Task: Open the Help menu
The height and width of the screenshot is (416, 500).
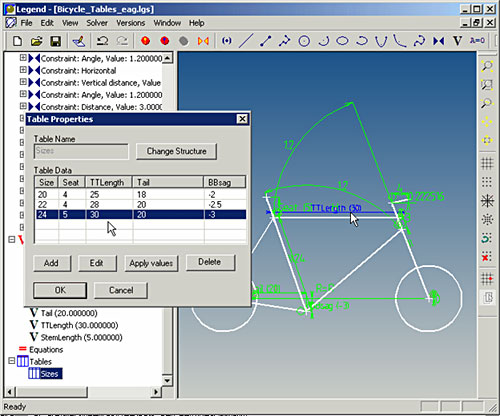Action: [x=196, y=23]
